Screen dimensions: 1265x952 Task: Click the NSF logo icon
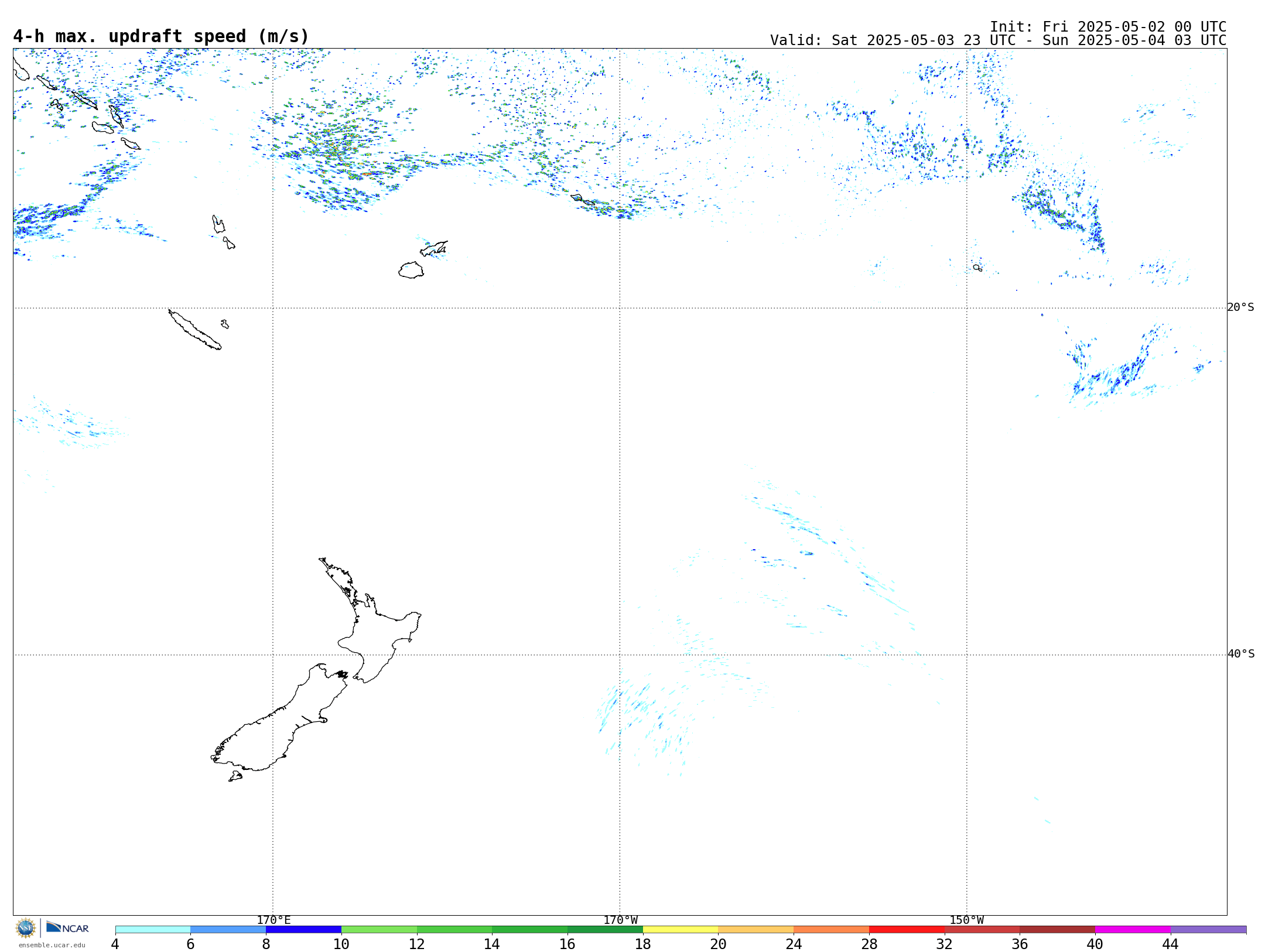(26, 927)
